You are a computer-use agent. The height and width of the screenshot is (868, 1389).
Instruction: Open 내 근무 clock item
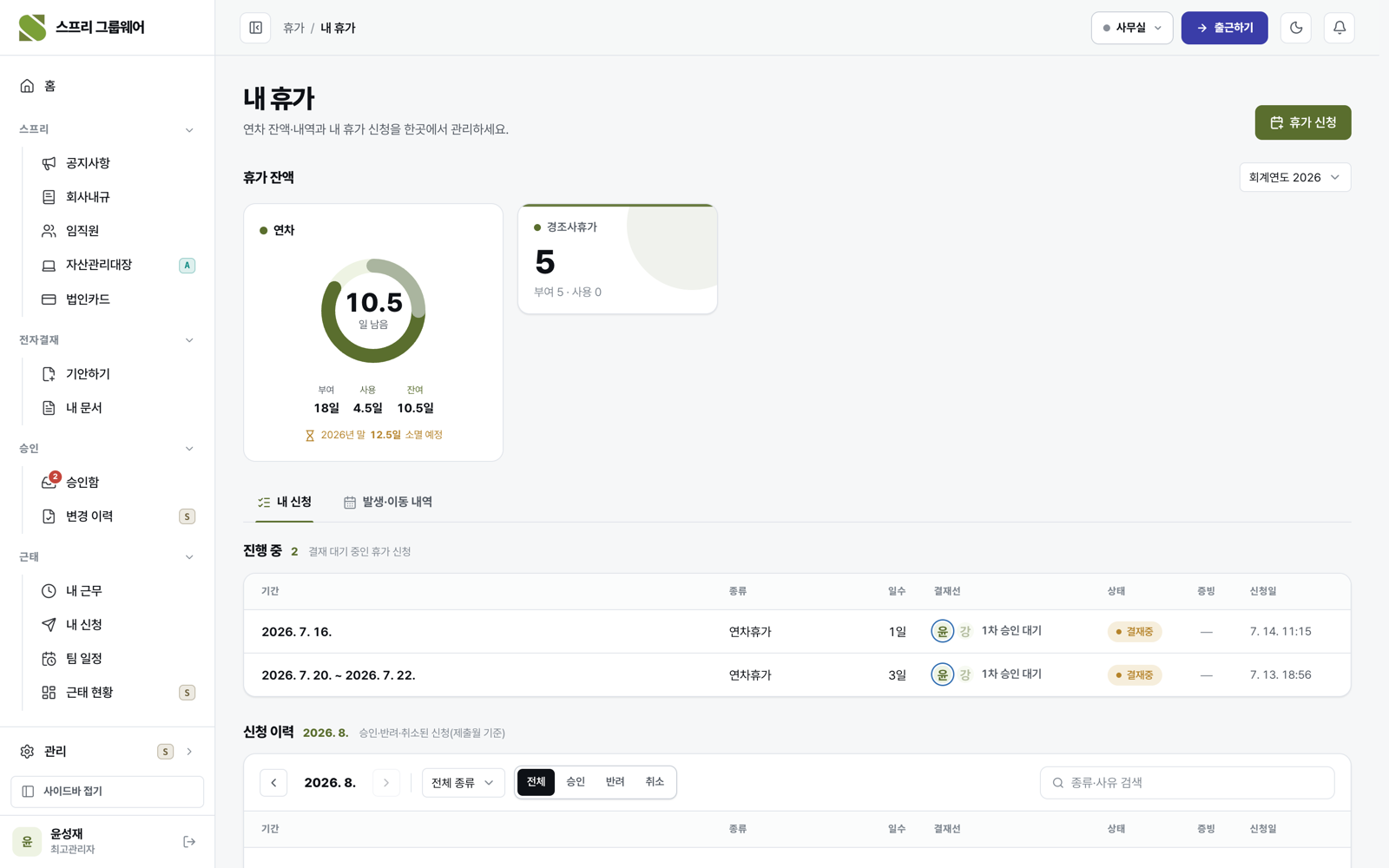tap(118, 591)
